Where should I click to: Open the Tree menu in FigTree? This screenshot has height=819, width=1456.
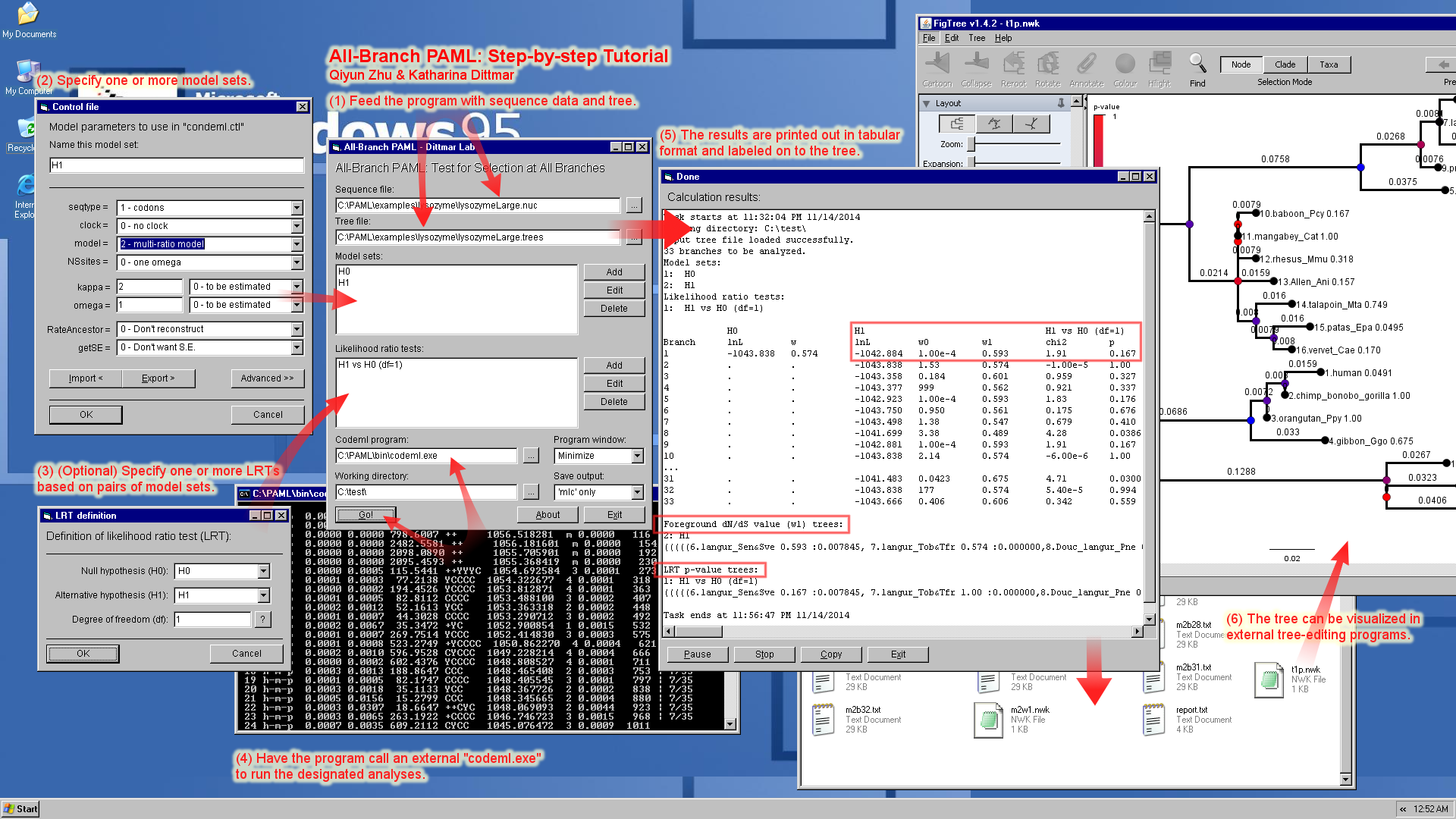[977, 38]
